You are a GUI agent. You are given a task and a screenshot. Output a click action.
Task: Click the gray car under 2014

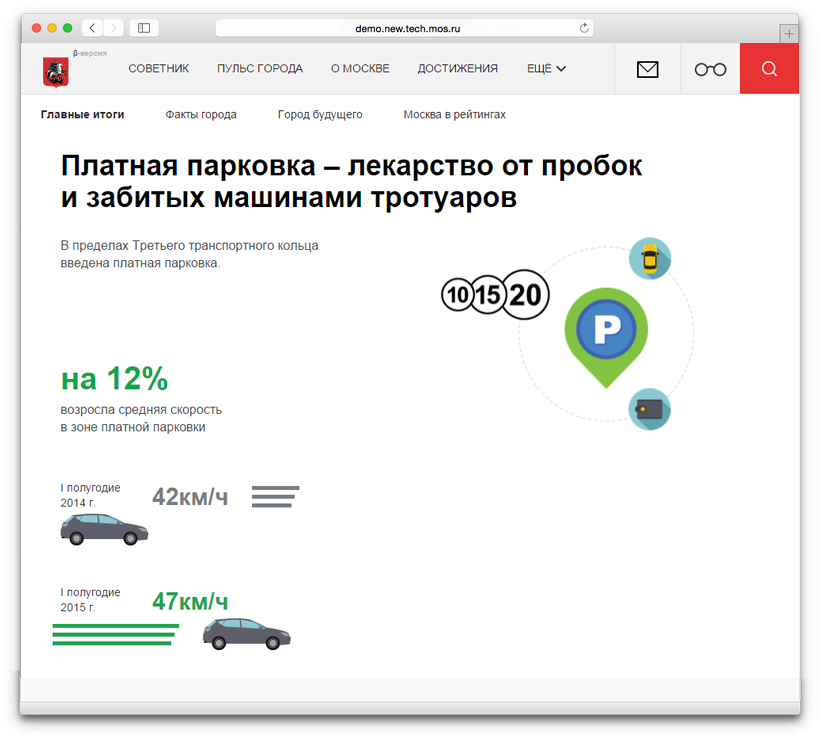click(x=104, y=530)
